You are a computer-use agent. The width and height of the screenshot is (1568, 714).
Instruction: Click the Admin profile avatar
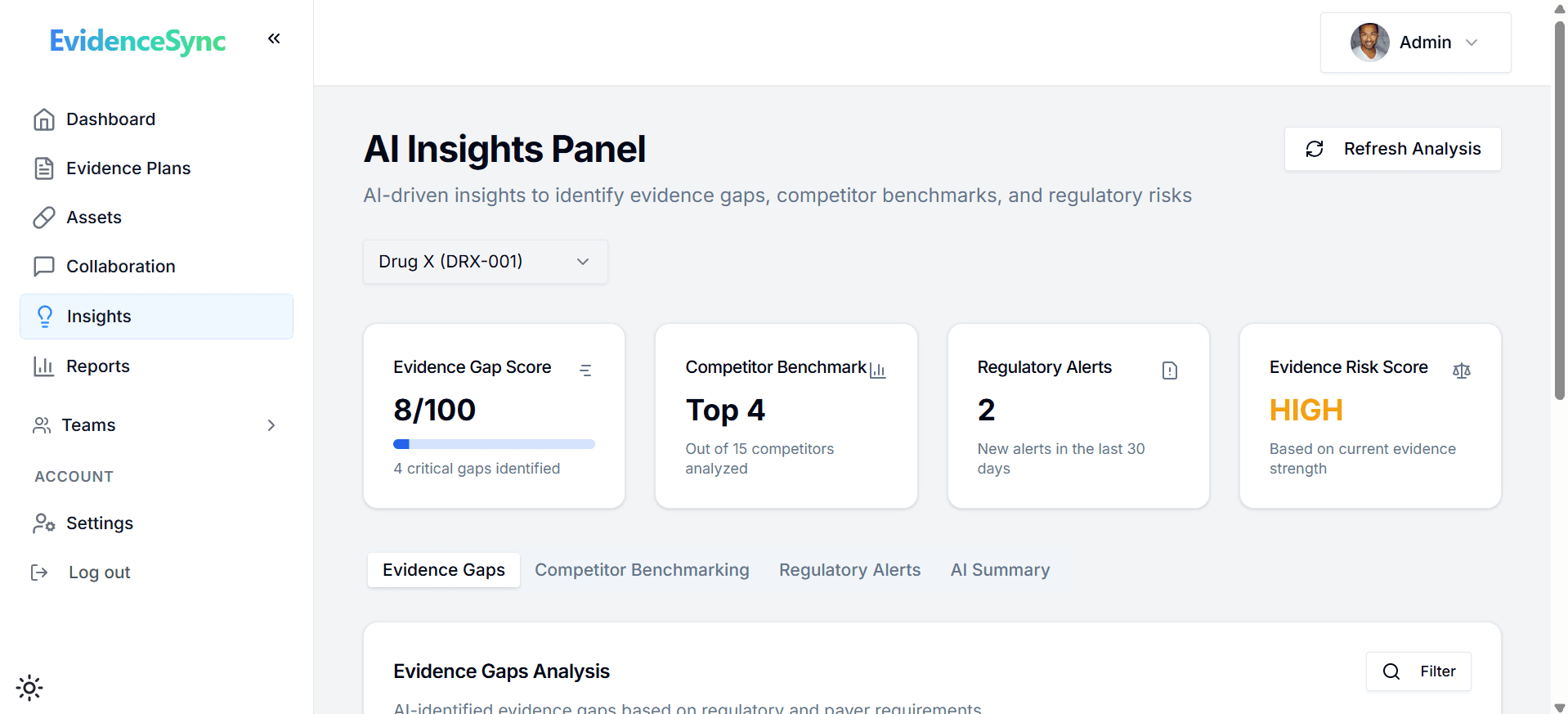[1369, 43]
